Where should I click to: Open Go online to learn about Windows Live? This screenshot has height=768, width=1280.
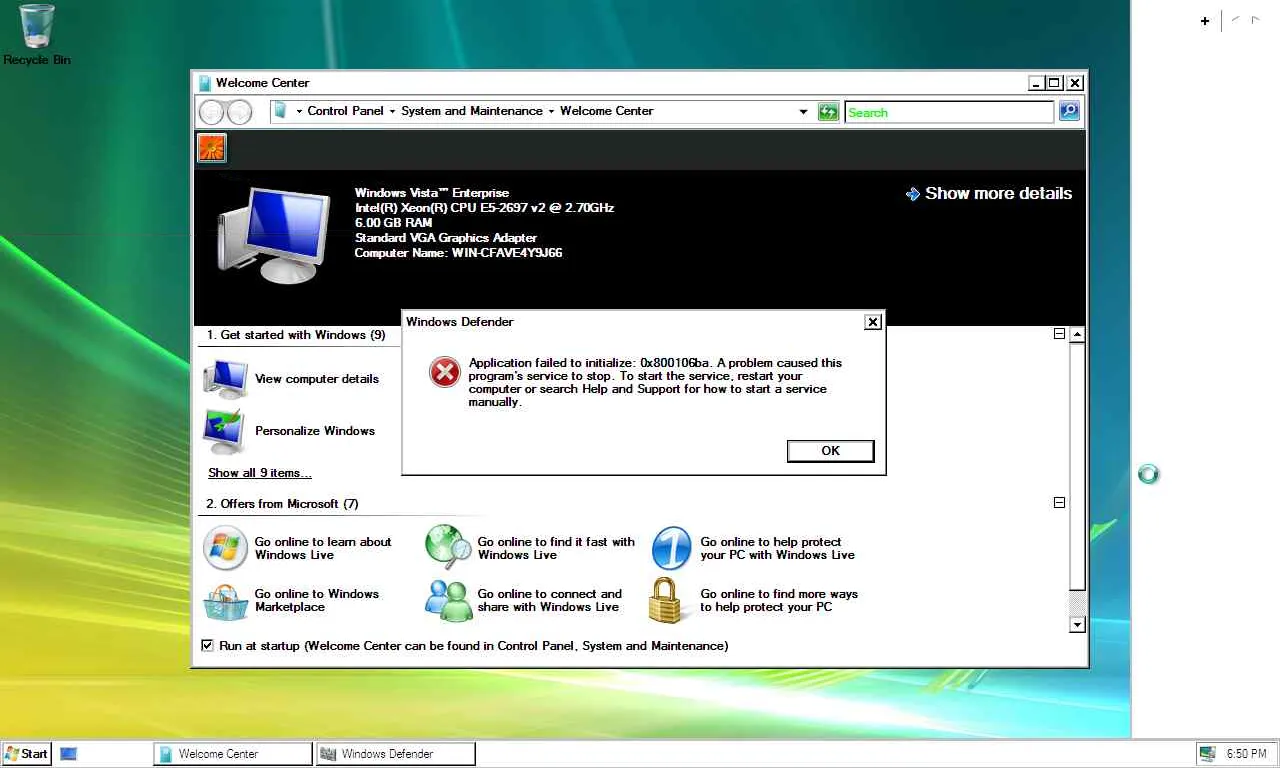point(322,548)
